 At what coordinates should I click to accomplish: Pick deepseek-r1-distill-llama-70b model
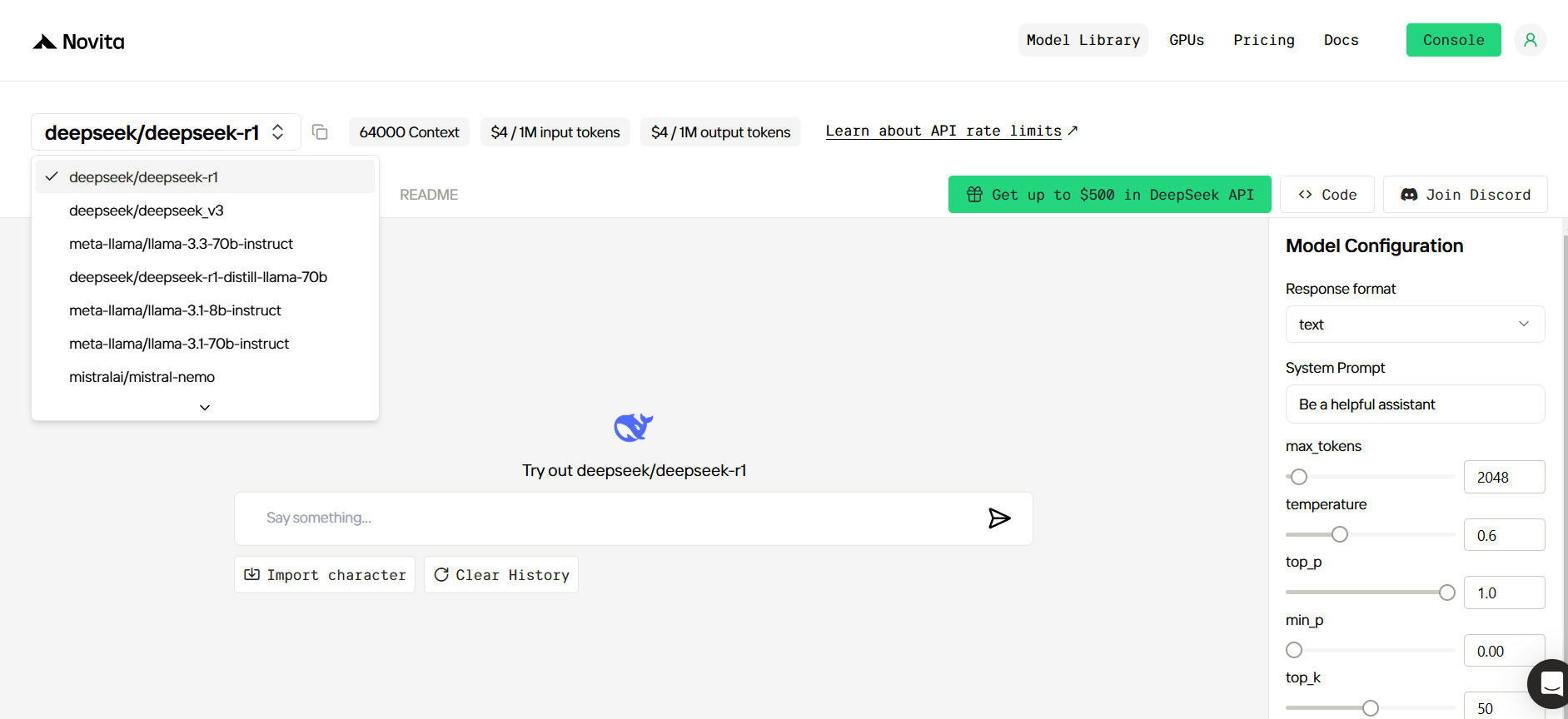click(x=205, y=277)
